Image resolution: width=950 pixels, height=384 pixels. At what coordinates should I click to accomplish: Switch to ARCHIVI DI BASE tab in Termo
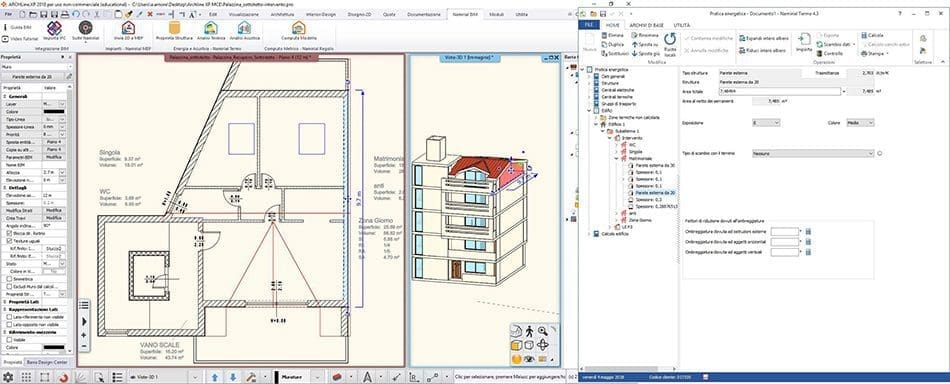tap(646, 25)
